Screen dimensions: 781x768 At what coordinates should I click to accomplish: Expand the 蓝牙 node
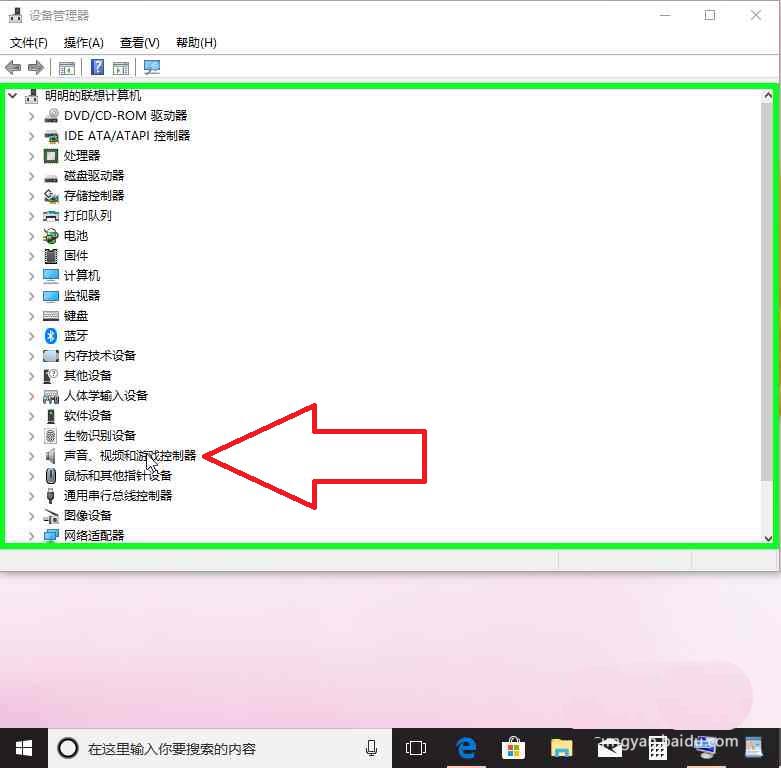tap(31, 336)
